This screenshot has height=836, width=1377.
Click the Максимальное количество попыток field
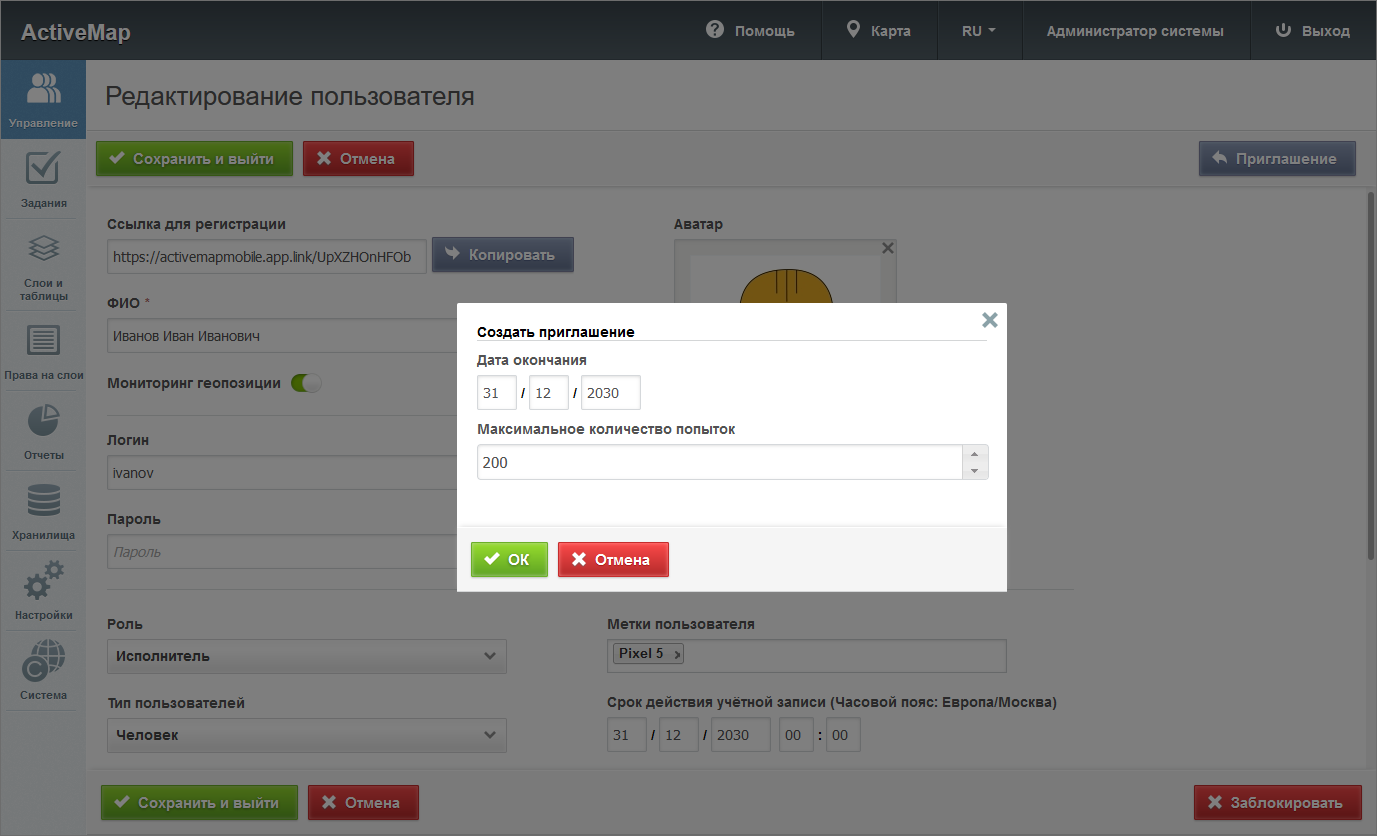[718, 463]
